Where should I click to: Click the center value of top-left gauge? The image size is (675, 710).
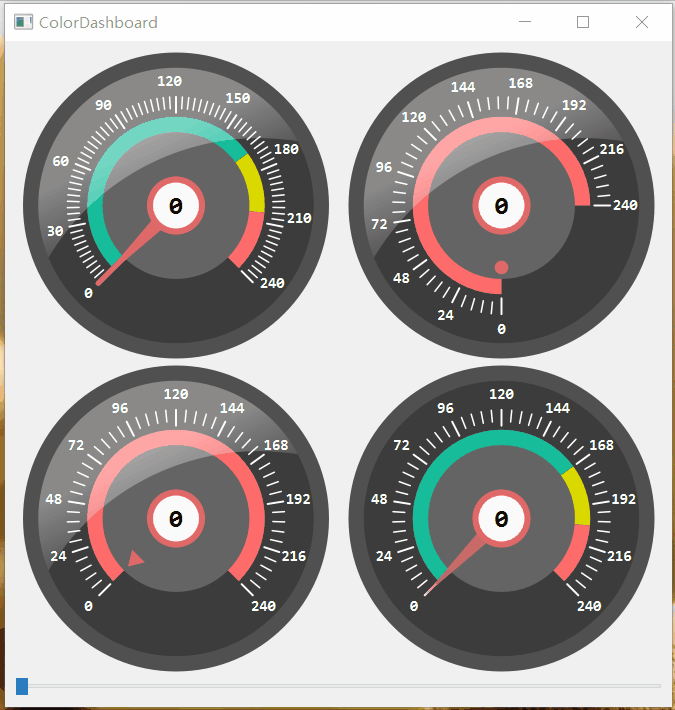[x=176, y=206]
